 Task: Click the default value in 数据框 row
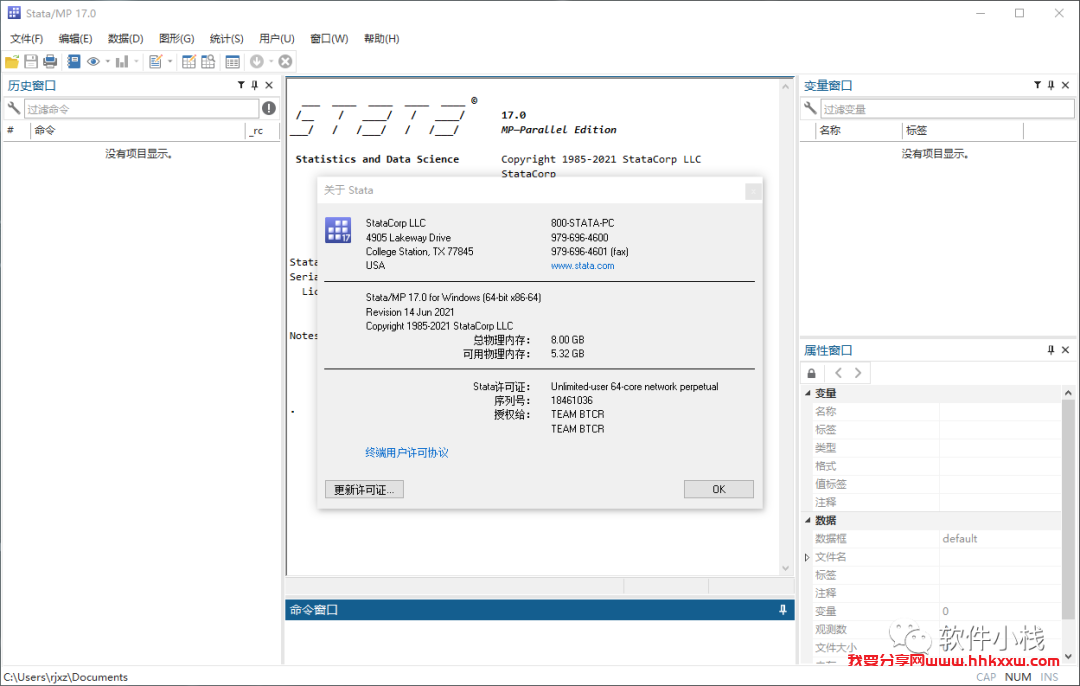[x=959, y=539]
